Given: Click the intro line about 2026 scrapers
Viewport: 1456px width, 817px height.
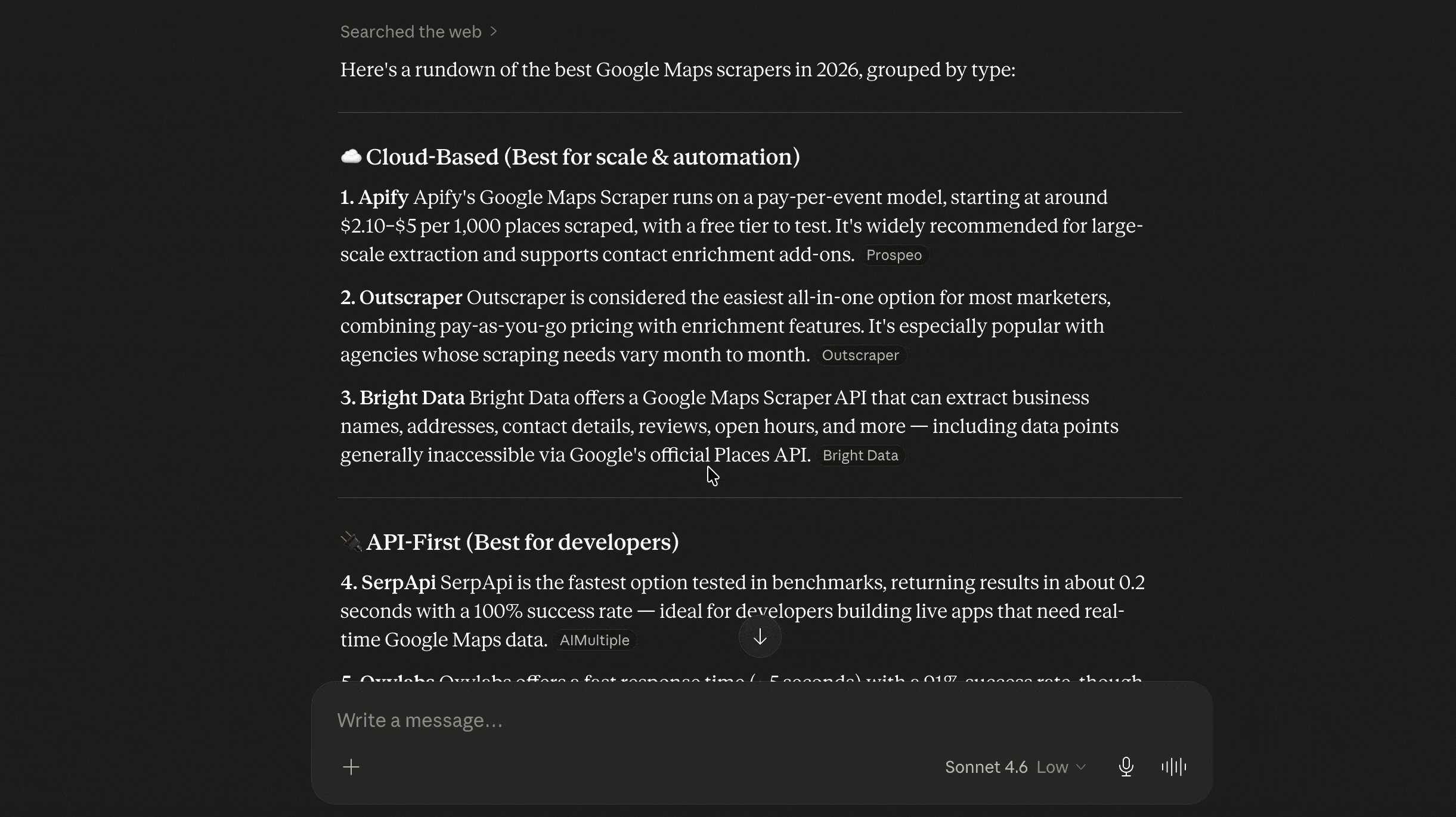Looking at the screenshot, I should [678, 70].
